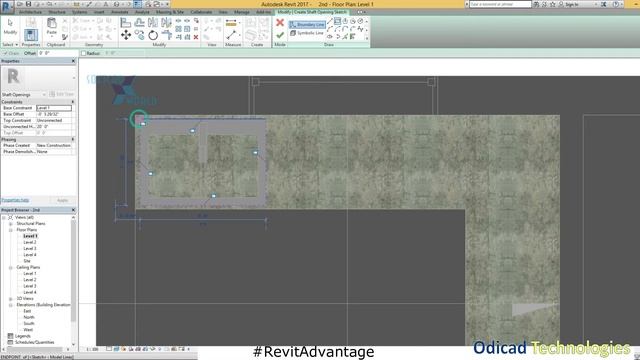Open the Revit application menu
Image resolution: width=640 pixels, height=360 pixels.
coord(6,6)
